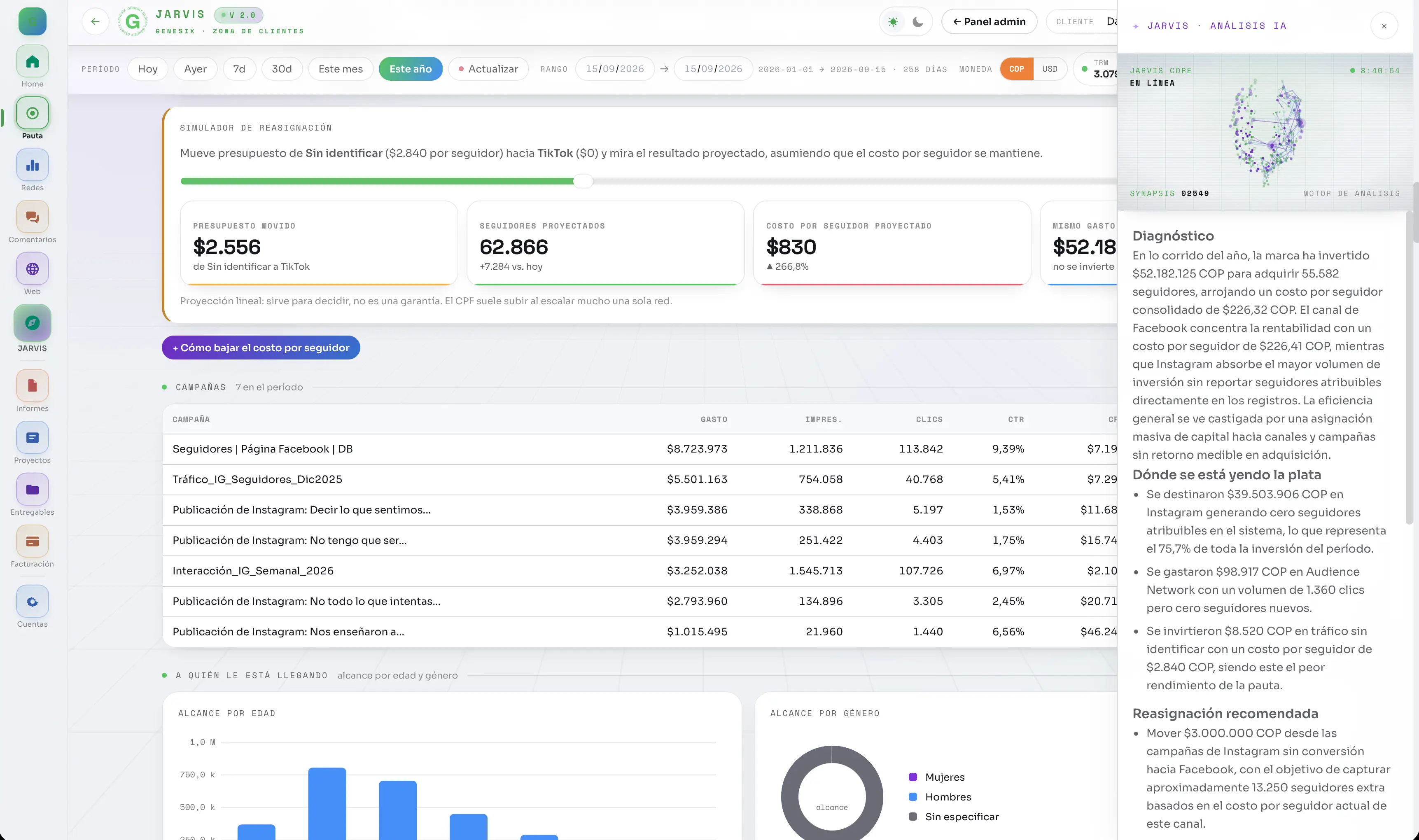Image resolution: width=1419 pixels, height=840 pixels.
Task: Select the Este año period filter
Action: pos(411,69)
